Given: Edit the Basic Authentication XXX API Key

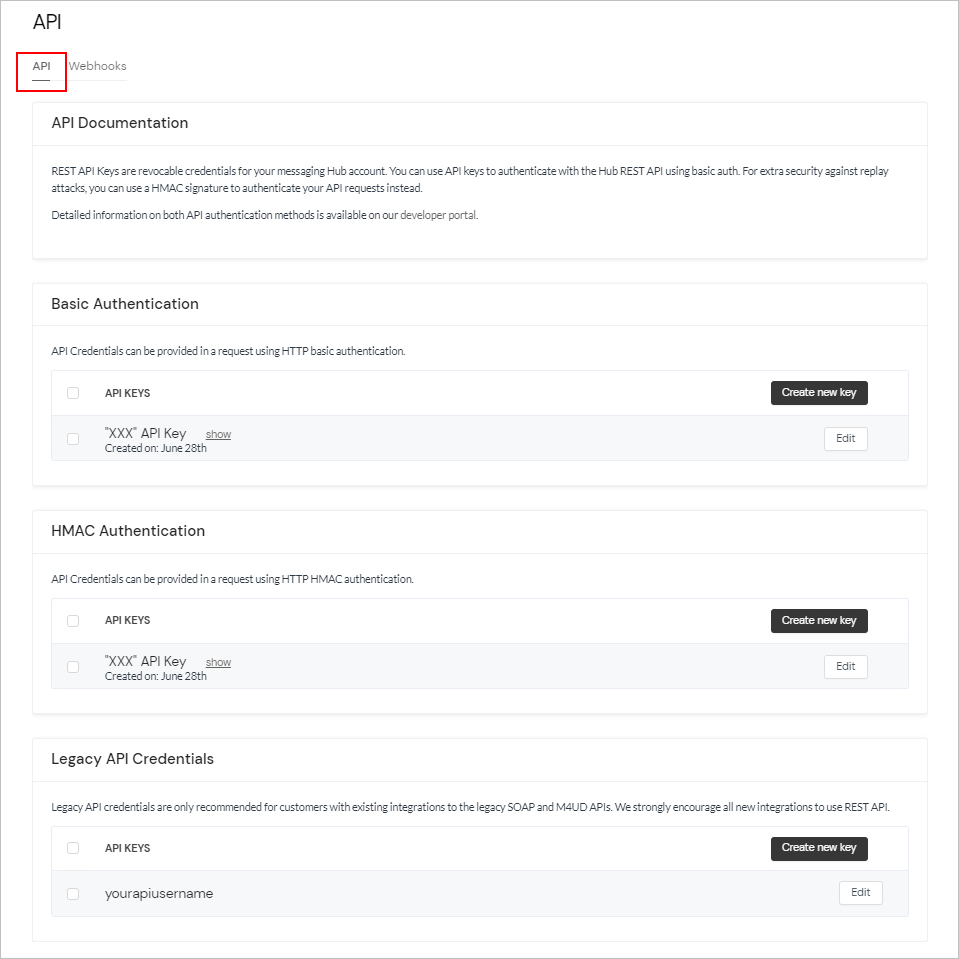Looking at the screenshot, I should pos(845,438).
